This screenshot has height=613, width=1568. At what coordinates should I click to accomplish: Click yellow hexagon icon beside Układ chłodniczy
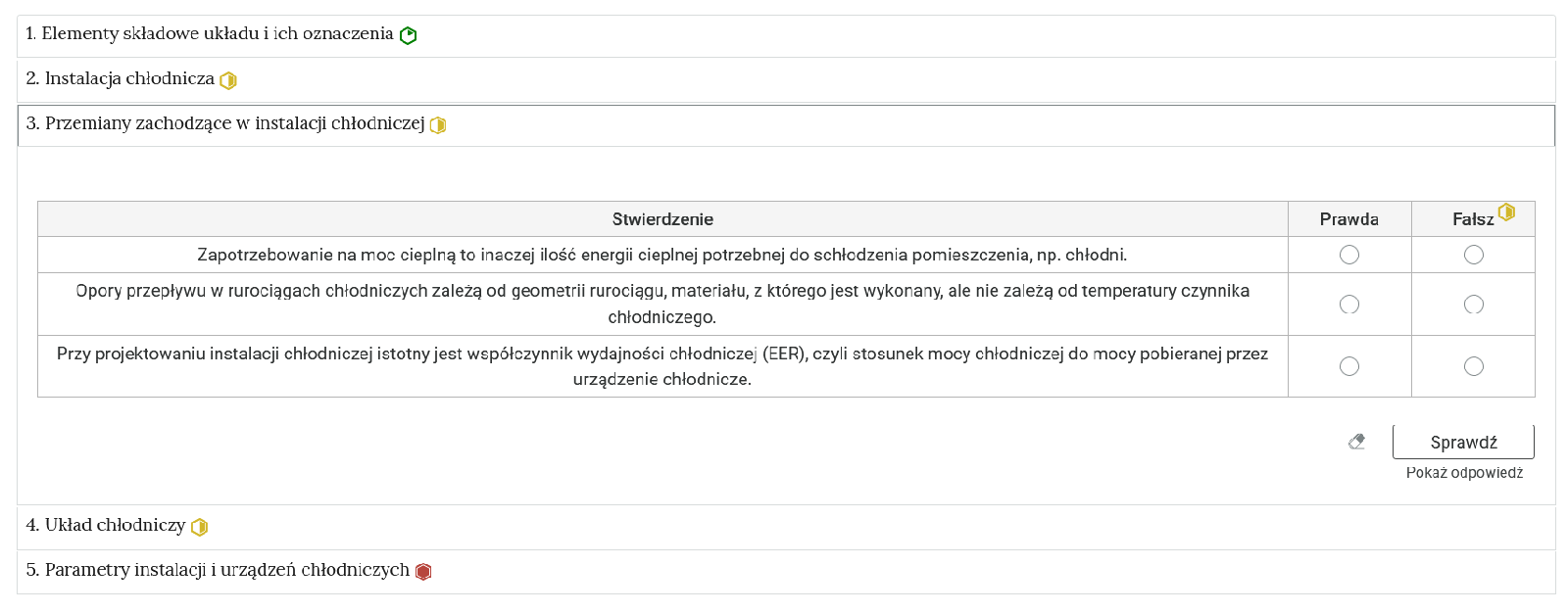(x=200, y=527)
